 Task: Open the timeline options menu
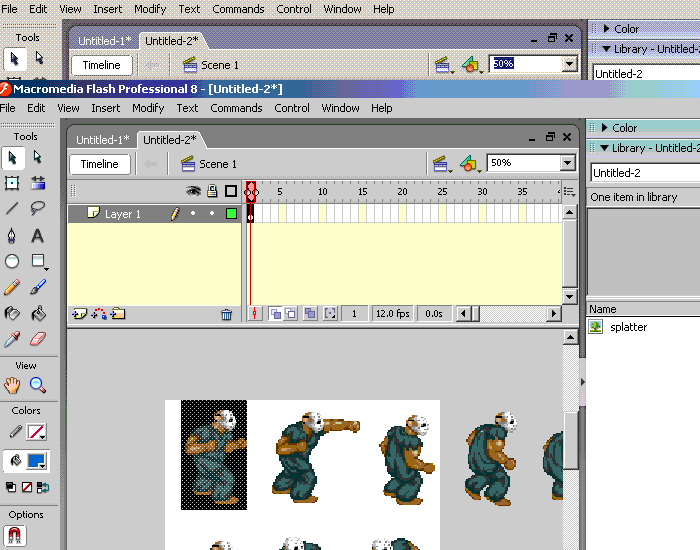(x=569, y=192)
